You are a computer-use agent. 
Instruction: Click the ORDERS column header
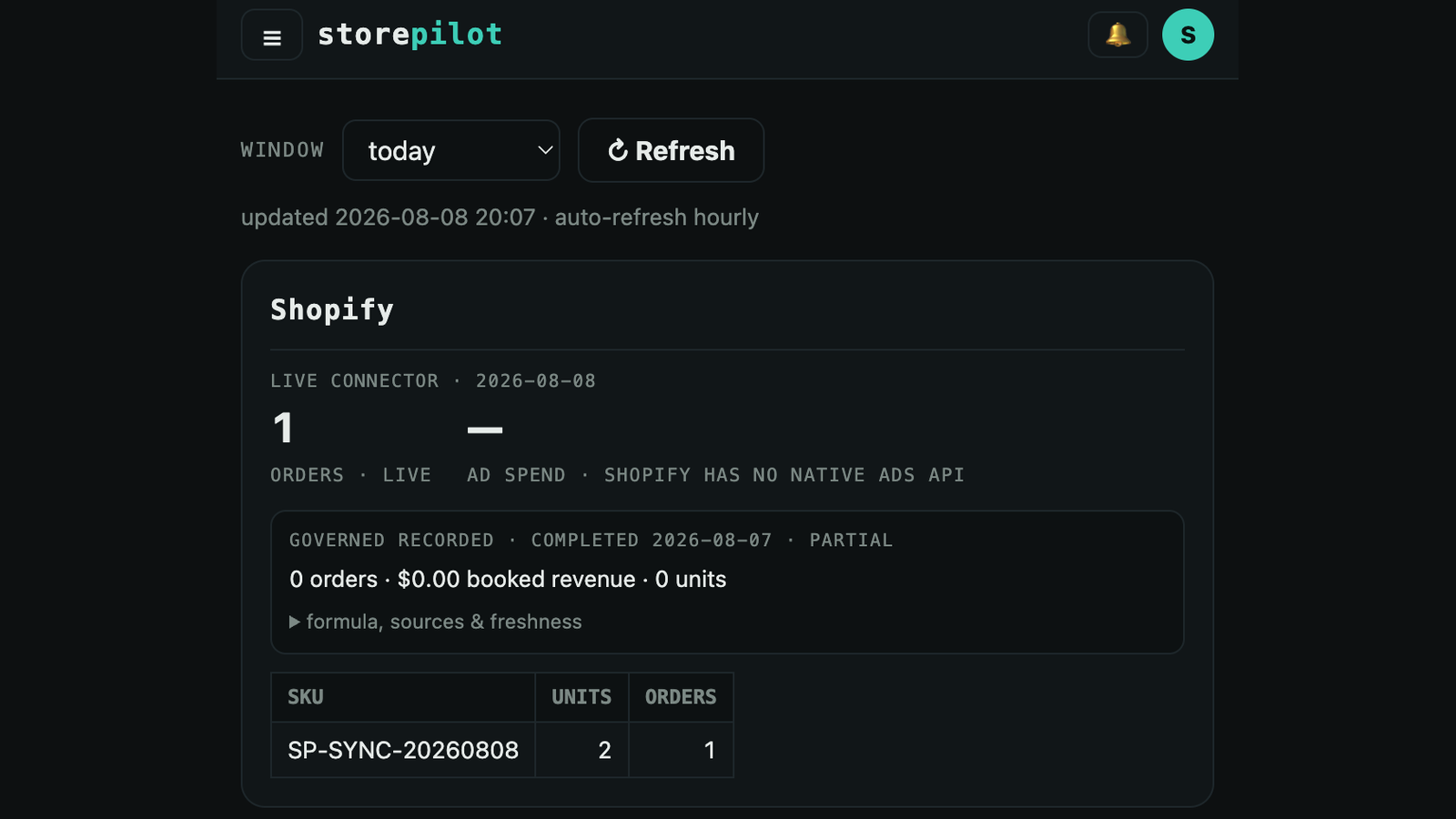pyautogui.click(x=681, y=697)
